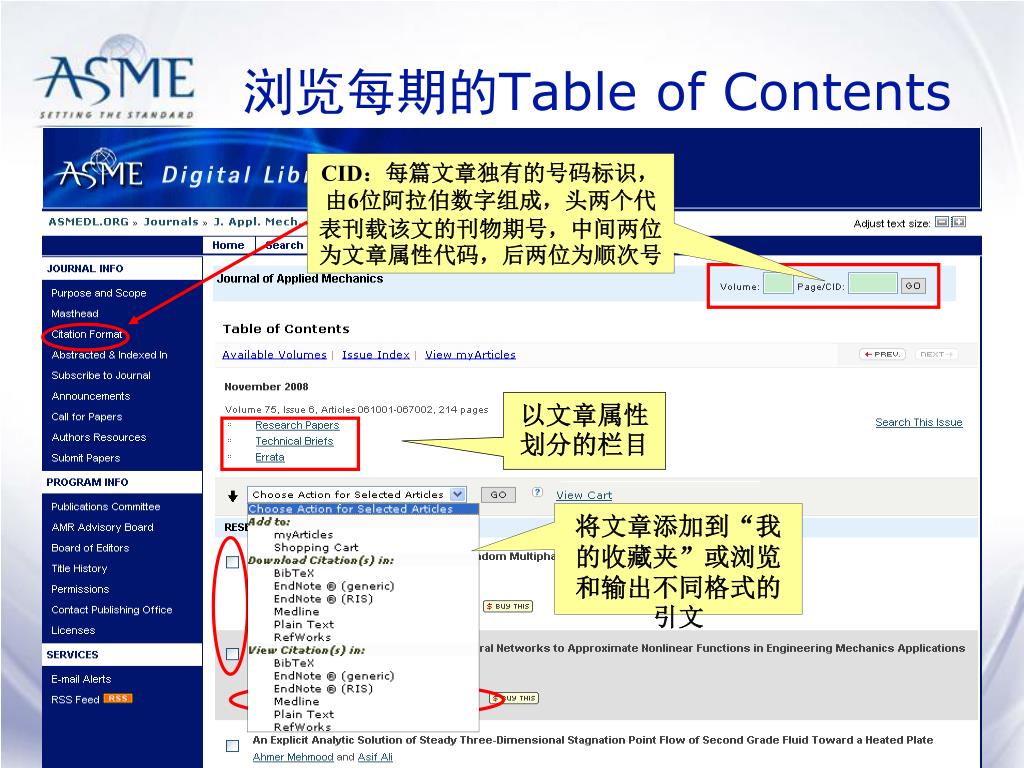1024x768 pixels.
Task: Select Medline under Download Citation(s)
Action: pyautogui.click(x=296, y=611)
